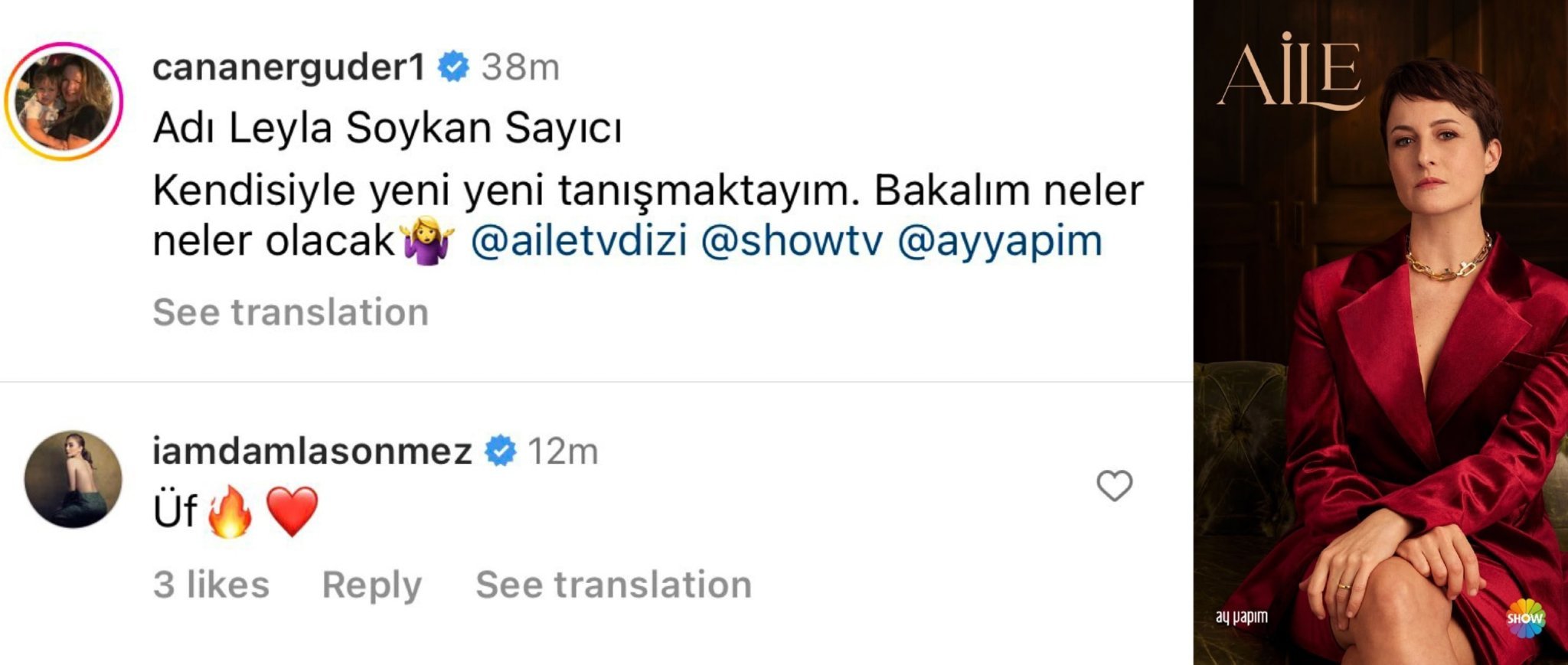
Task: Open the @showtv mention
Action: [x=792, y=240]
